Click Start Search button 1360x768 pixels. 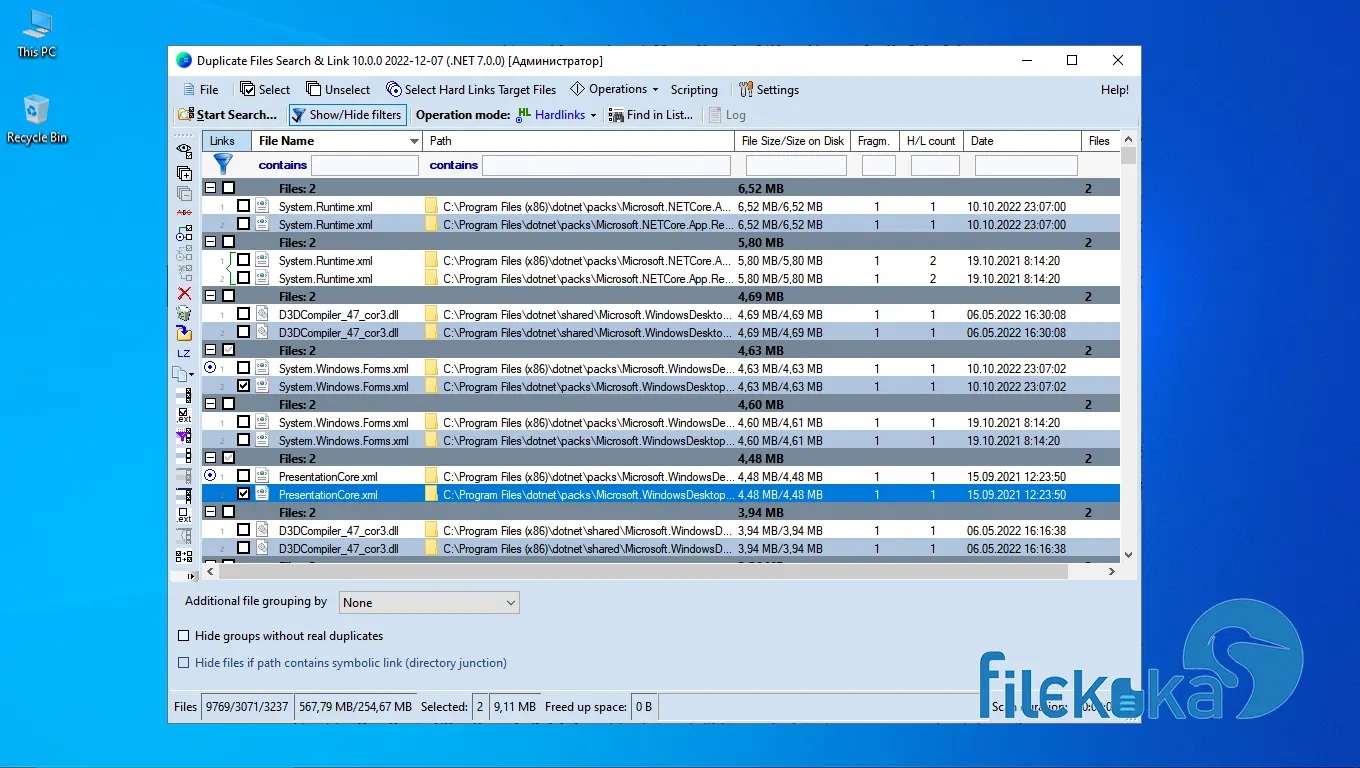(x=228, y=115)
